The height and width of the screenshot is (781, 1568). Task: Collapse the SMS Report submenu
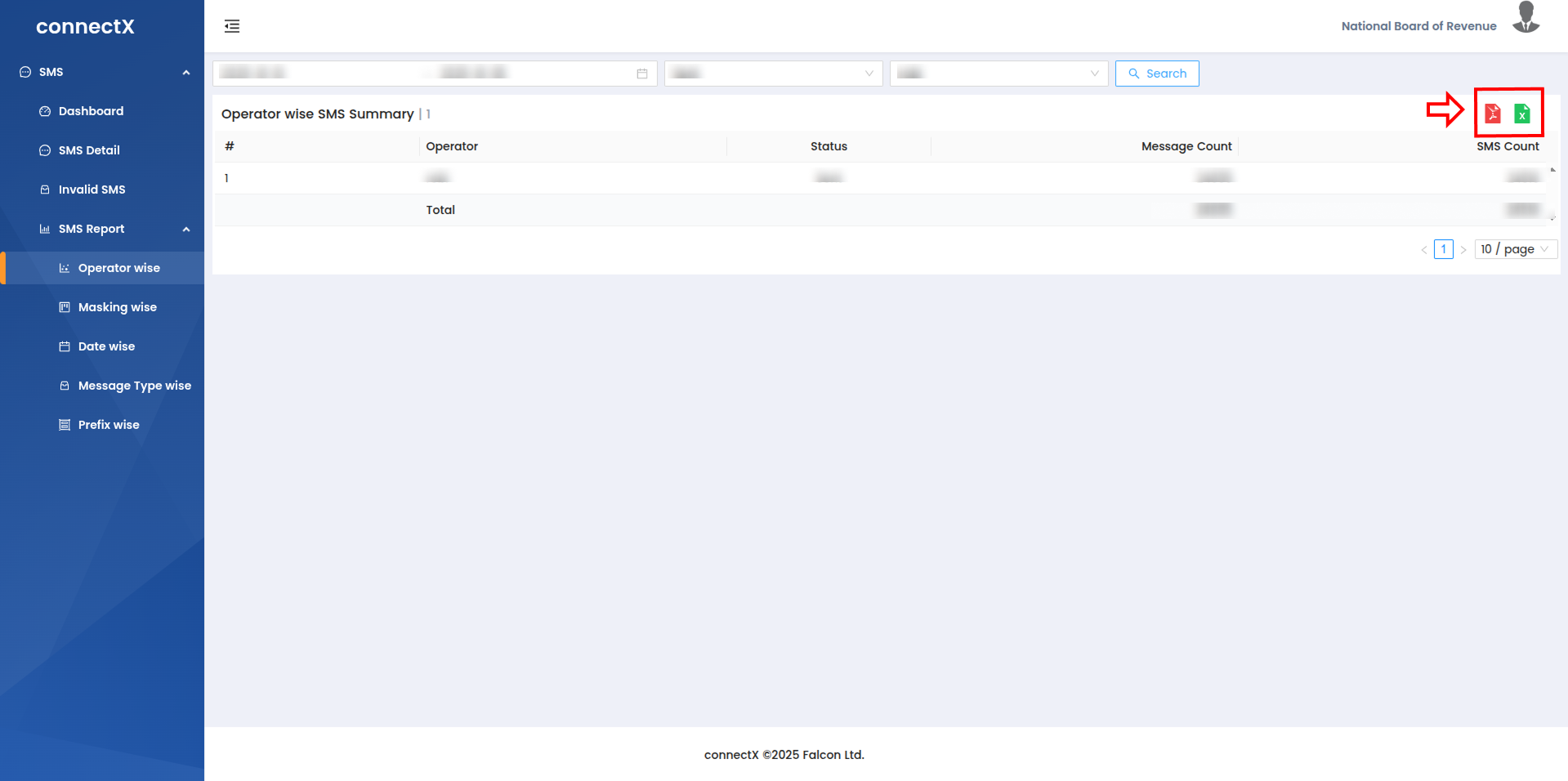coord(186,230)
